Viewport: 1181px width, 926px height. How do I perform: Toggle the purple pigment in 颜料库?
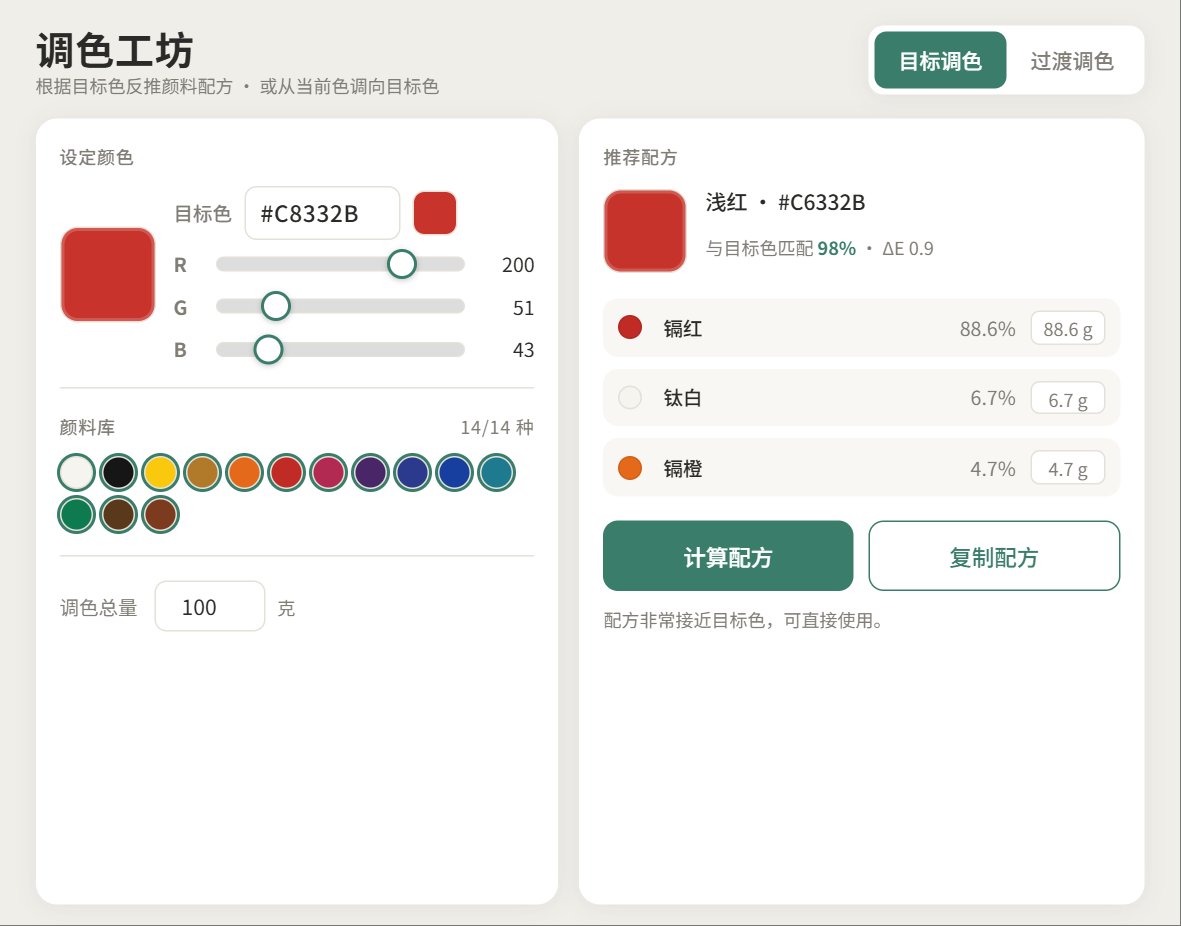tap(371, 472)
